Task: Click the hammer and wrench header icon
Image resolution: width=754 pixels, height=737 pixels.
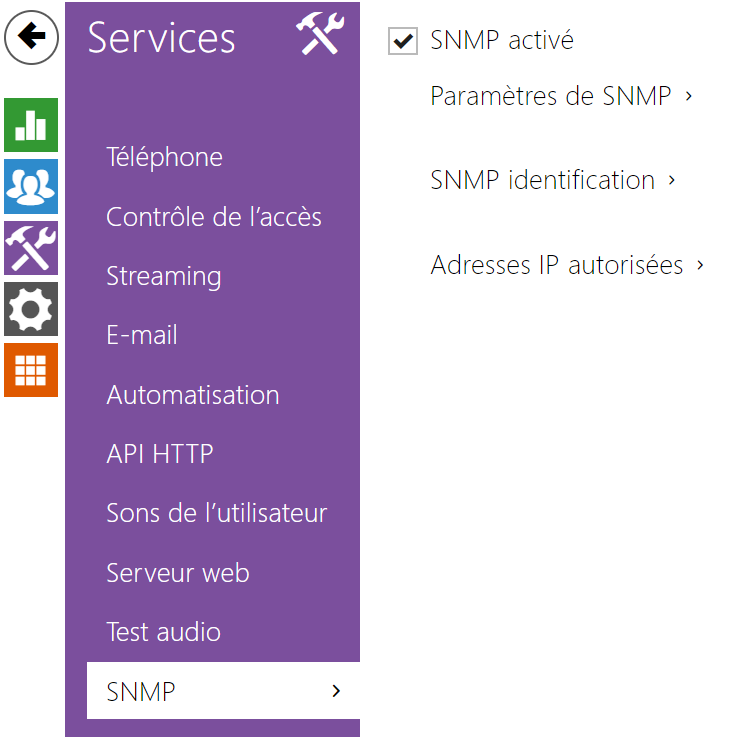Action: click(x=319, y=35)
